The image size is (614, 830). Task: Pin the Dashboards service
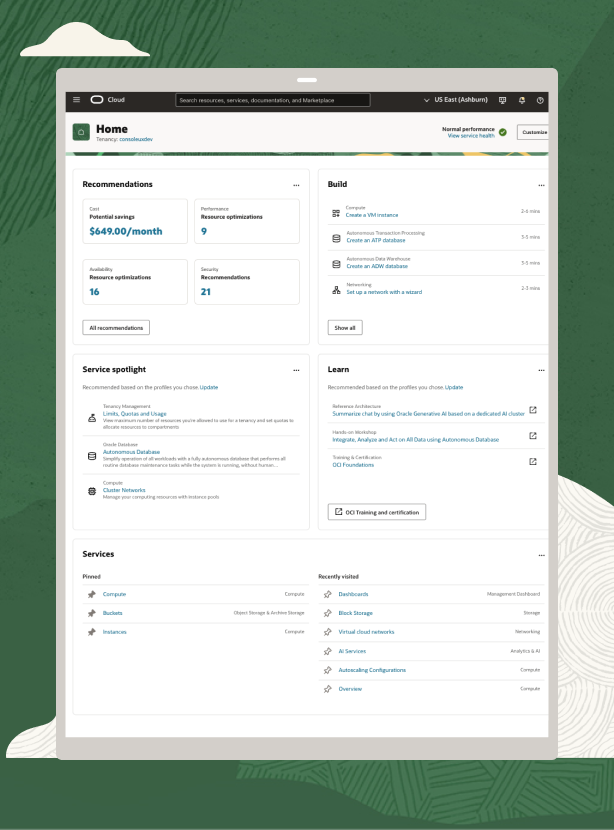click(x=327, y=594)
